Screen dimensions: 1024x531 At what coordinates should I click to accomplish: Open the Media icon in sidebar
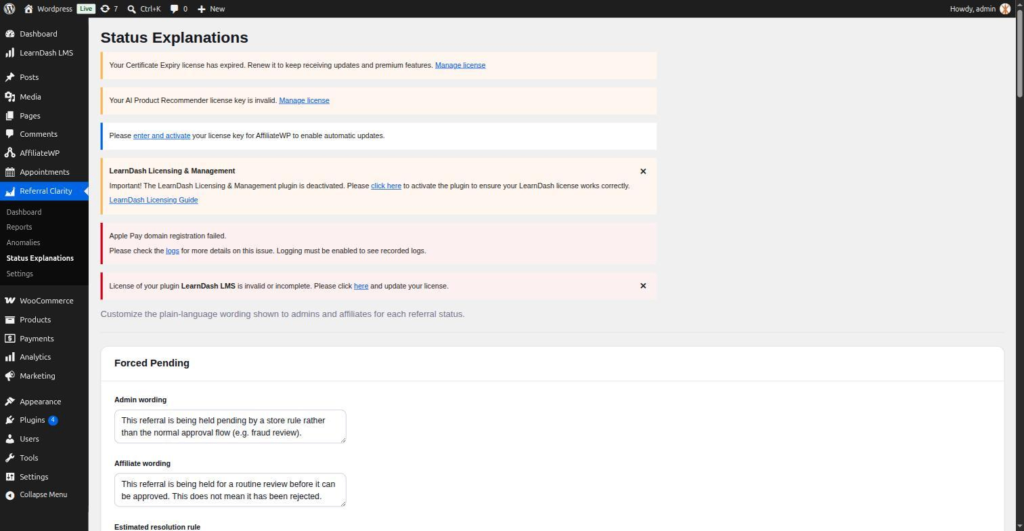(x=10, y=97)
